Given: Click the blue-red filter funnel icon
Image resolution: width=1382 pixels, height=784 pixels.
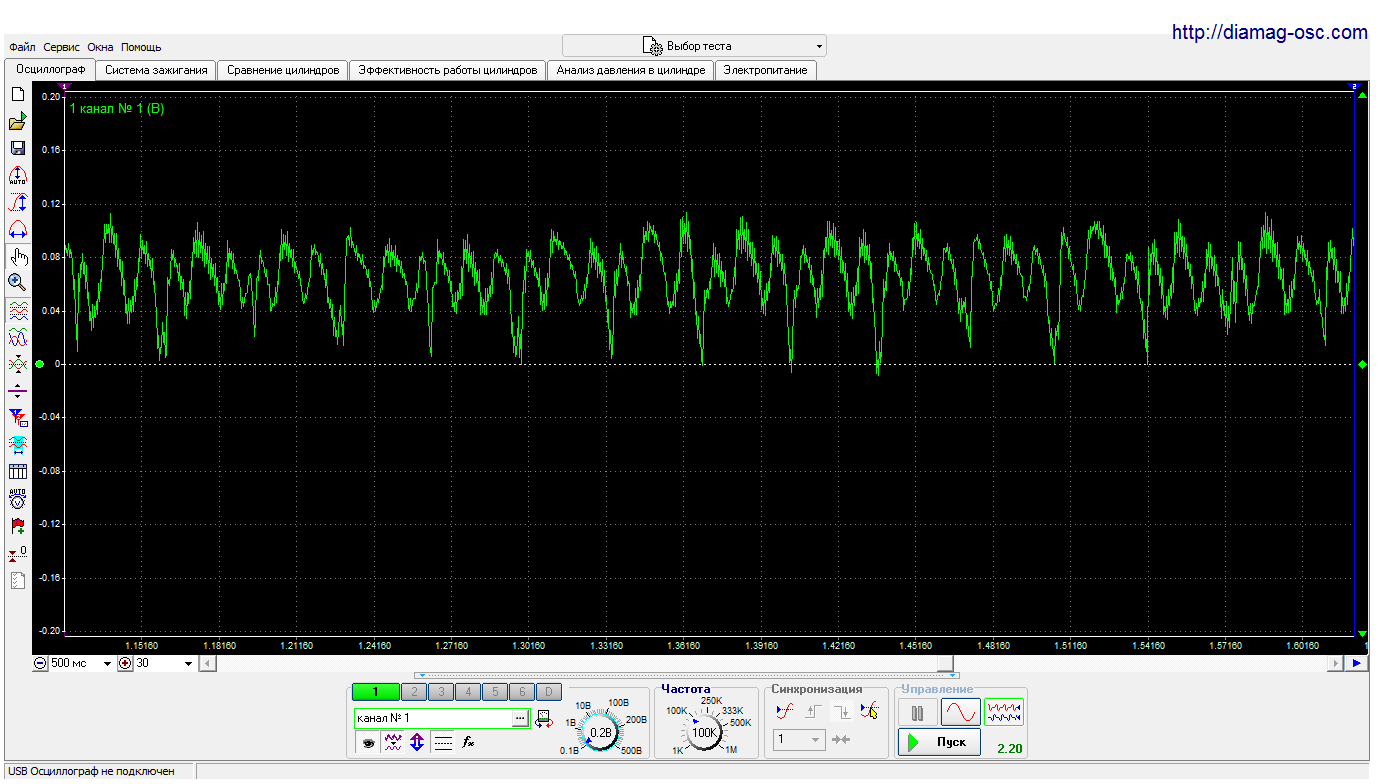Looking at the screenshot, I should [17, 417].
